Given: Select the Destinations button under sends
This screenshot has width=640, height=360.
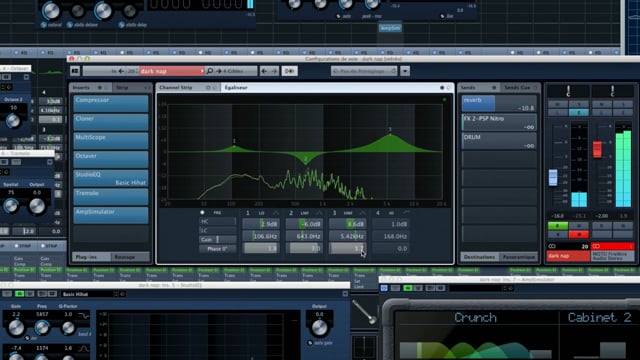Looking at the screenshot, I should coord(480,257).
